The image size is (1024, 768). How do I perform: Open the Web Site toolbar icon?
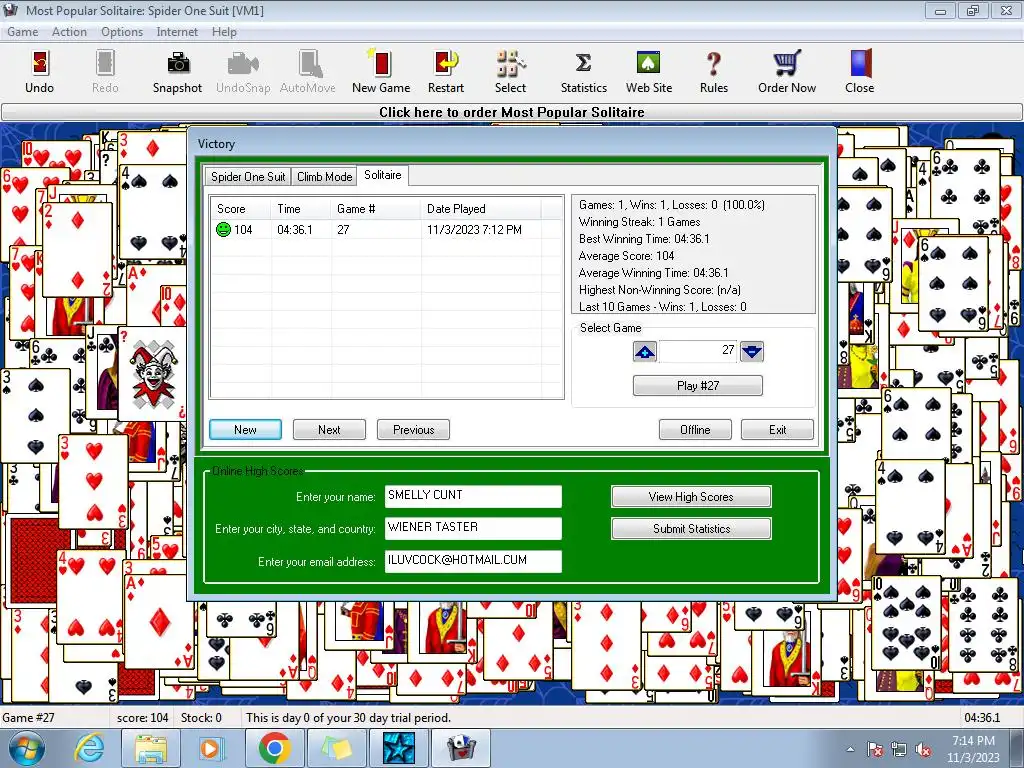click(648, 71)
